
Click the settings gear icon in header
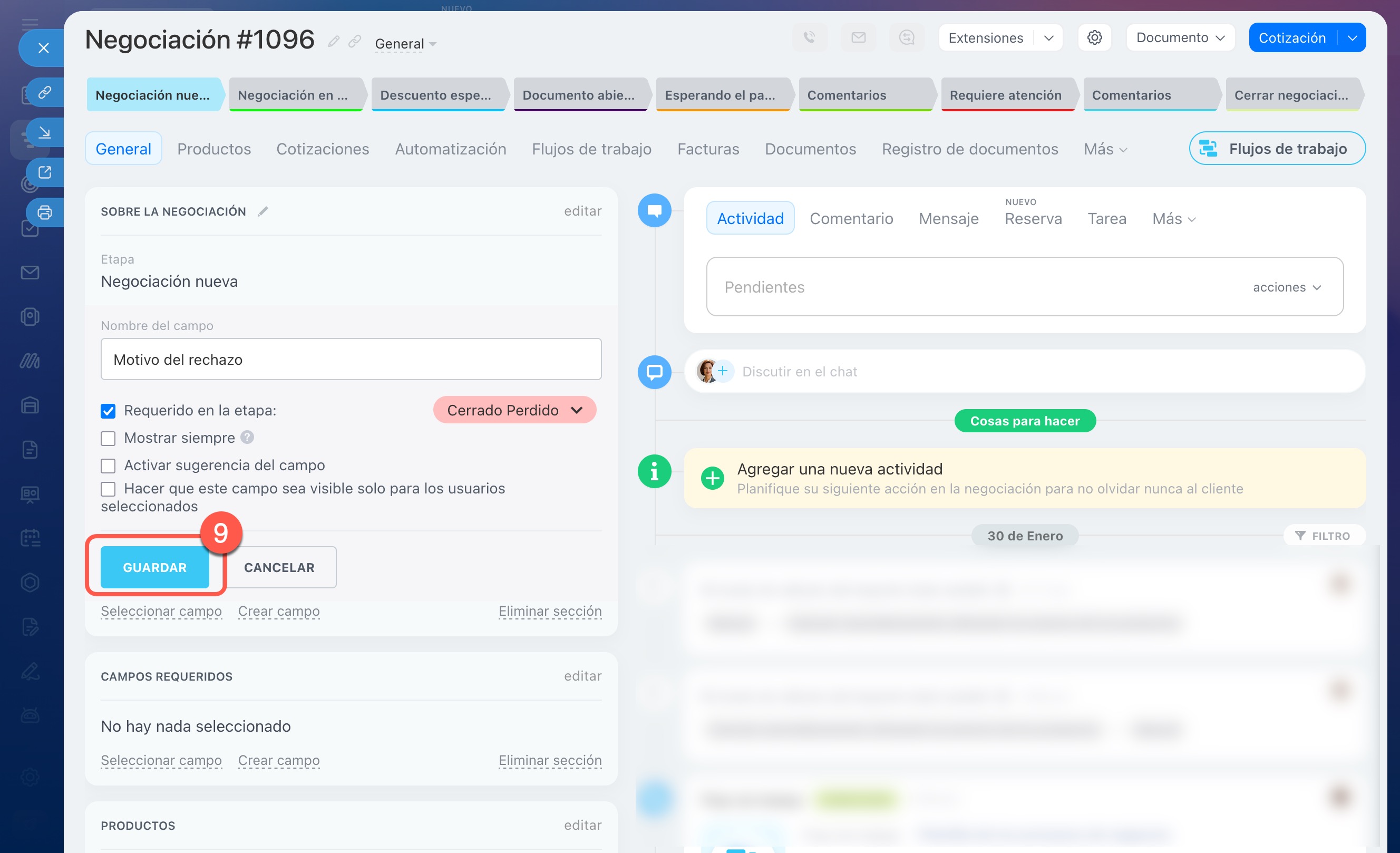1094,37
